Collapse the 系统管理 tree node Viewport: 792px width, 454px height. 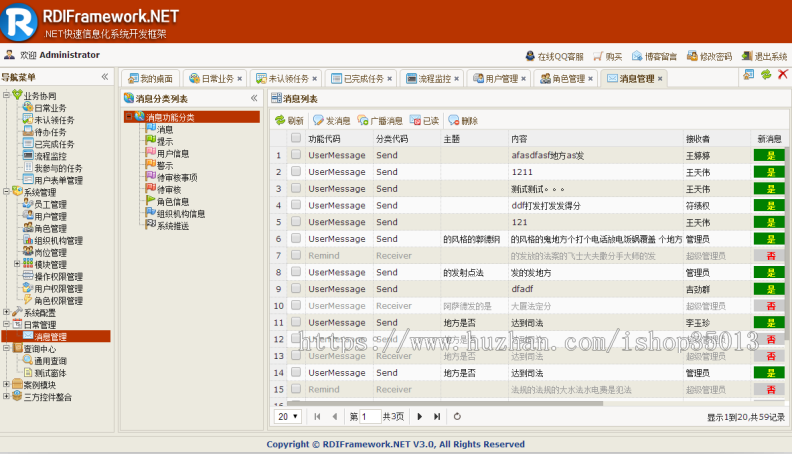click(7, 191)
